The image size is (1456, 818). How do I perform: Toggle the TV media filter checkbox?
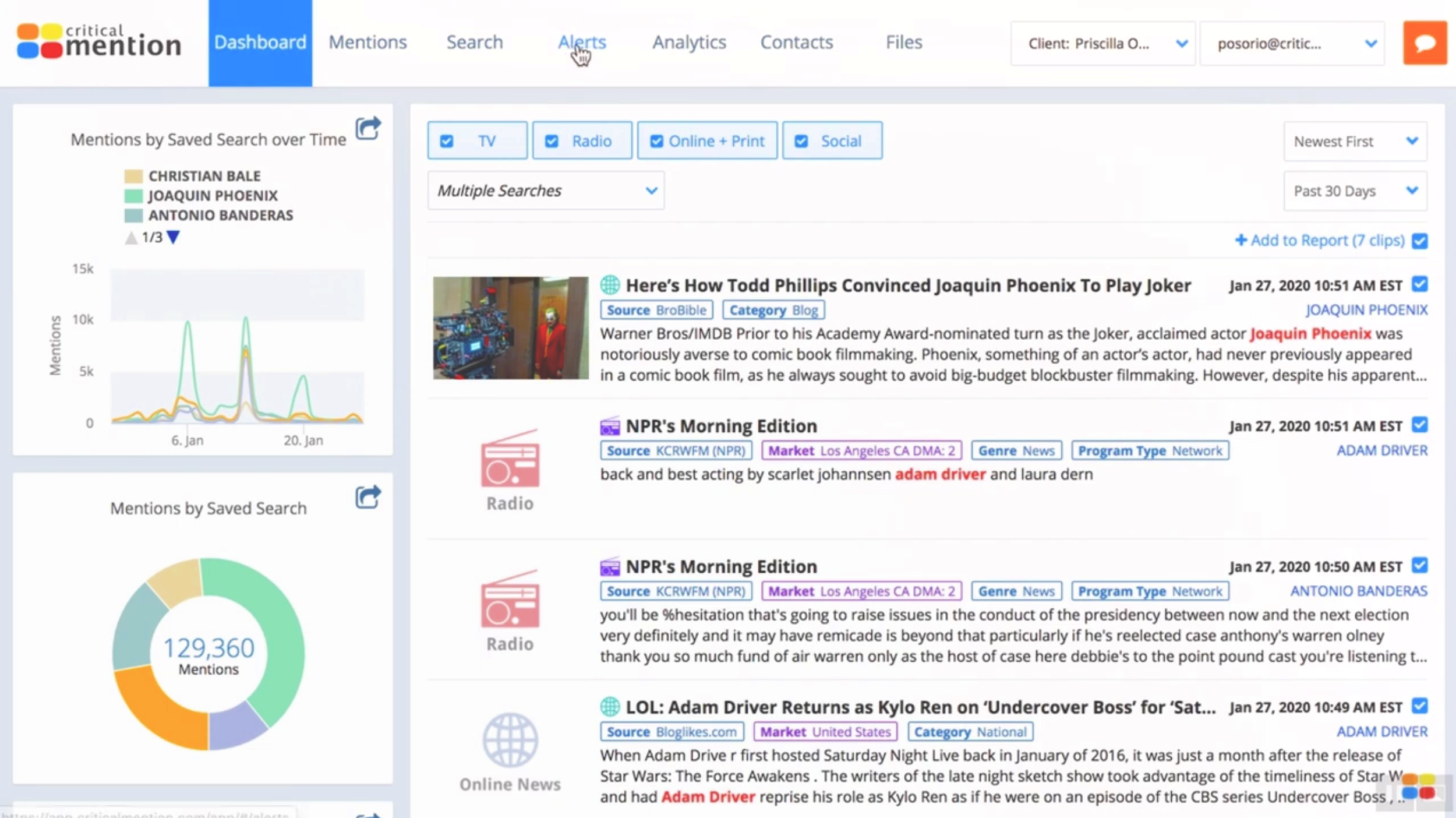click(x=447, y=141)
